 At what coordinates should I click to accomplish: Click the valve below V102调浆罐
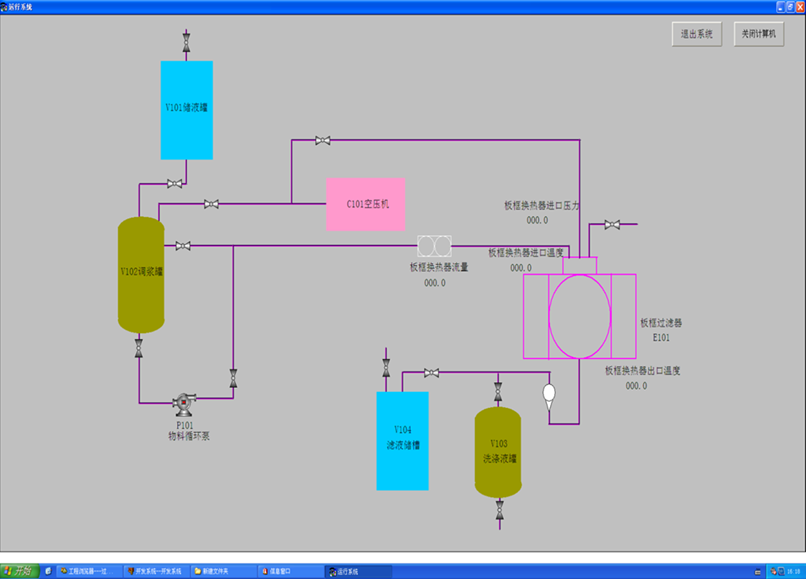click(x=139, y=348)
